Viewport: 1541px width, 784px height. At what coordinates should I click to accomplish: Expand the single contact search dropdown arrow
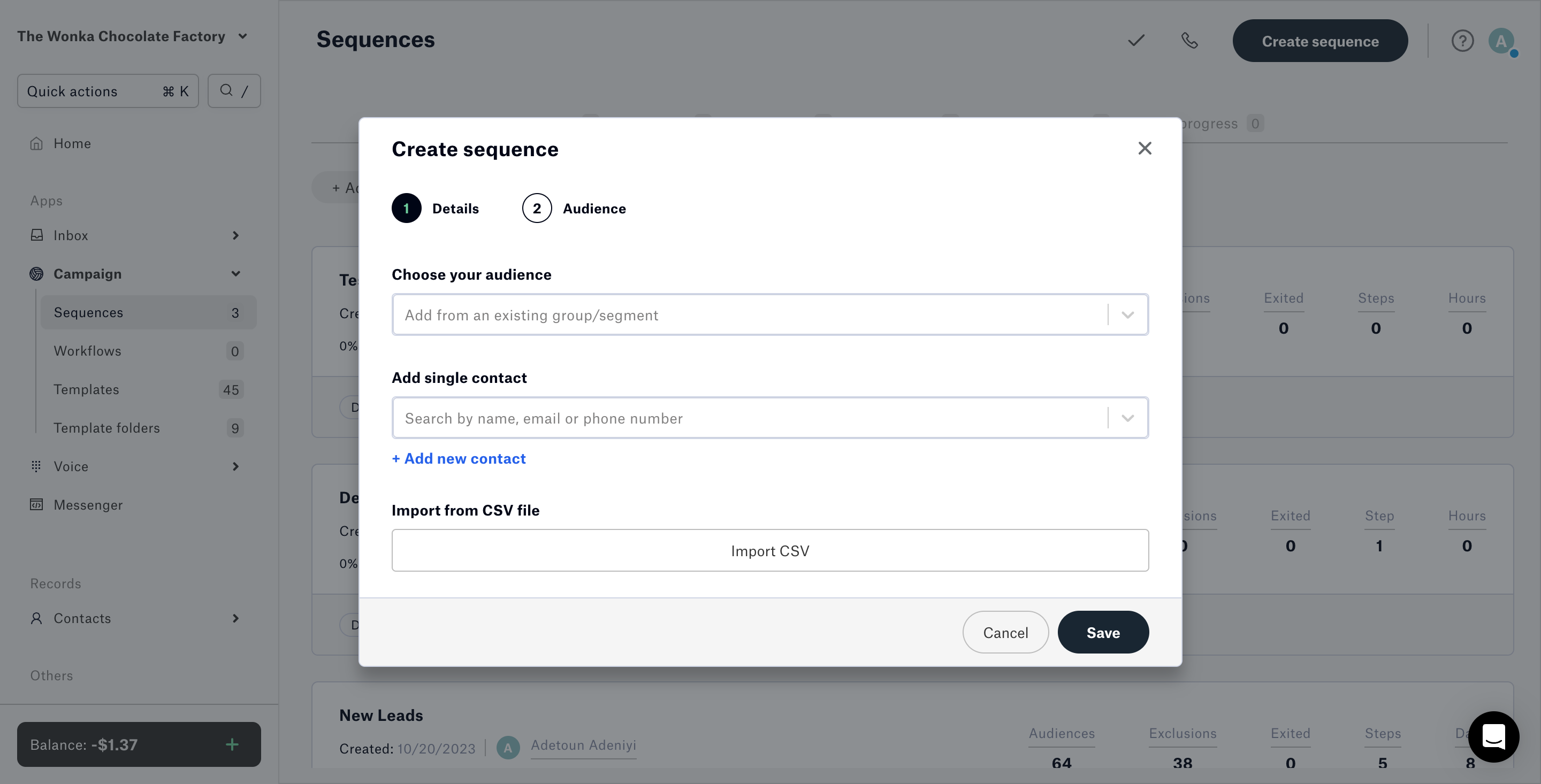click(1127, 418)
